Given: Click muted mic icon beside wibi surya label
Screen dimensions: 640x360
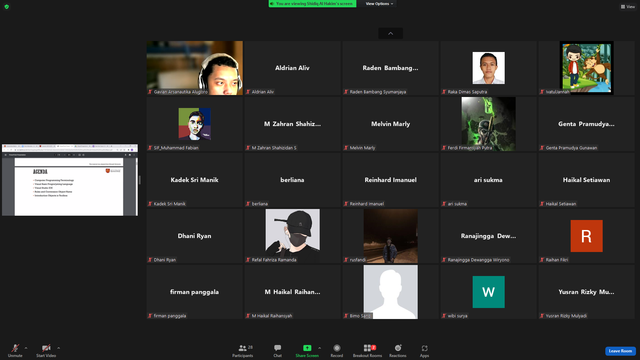Looking at the screenshot, I should [444, 316].
